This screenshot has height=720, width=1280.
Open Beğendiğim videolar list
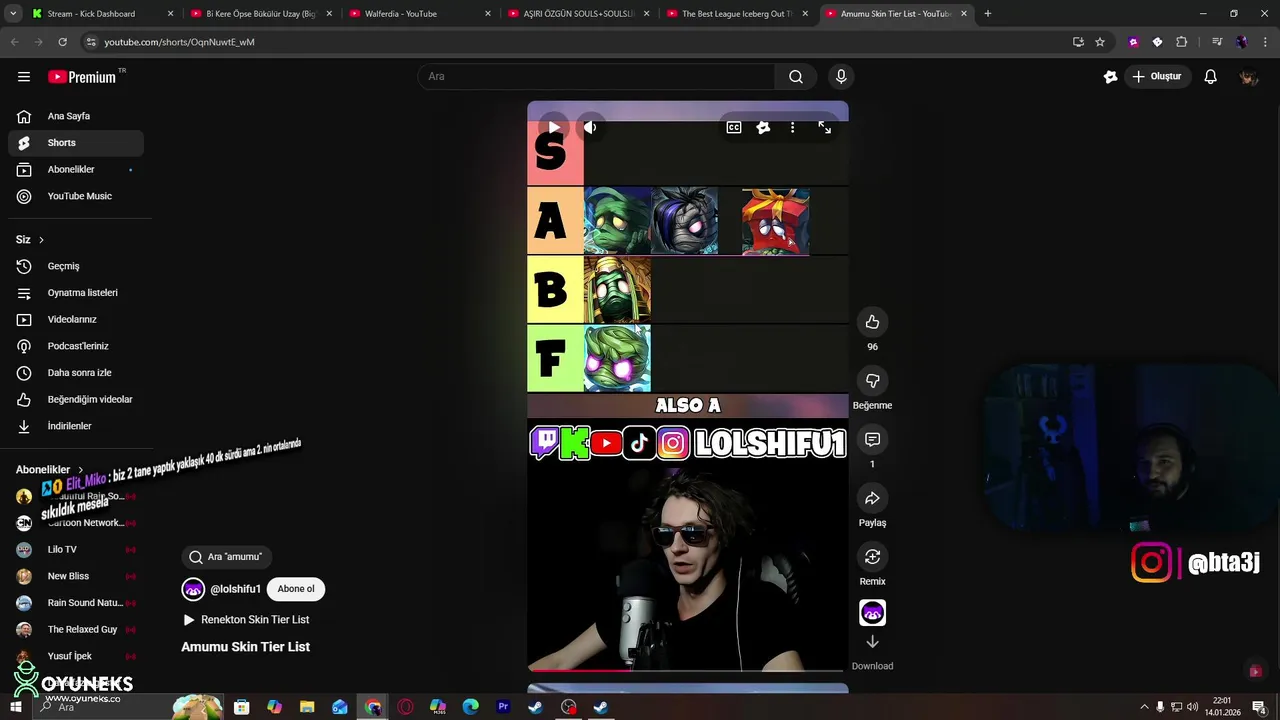[76, 399]
